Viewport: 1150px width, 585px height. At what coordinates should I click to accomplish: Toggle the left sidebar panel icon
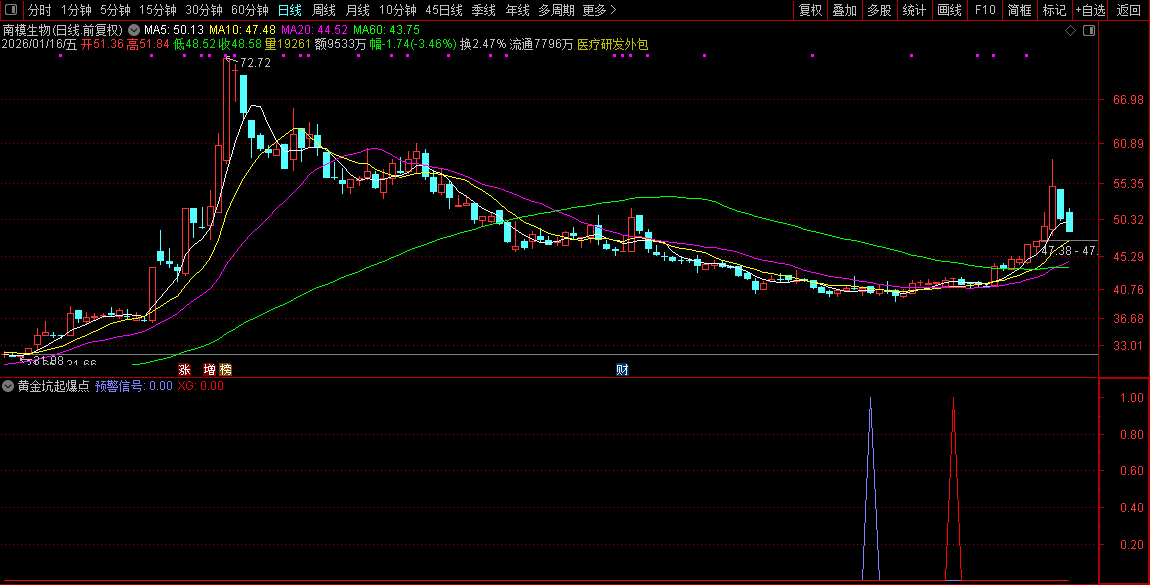pyautogui.click(x=10, y=10)
